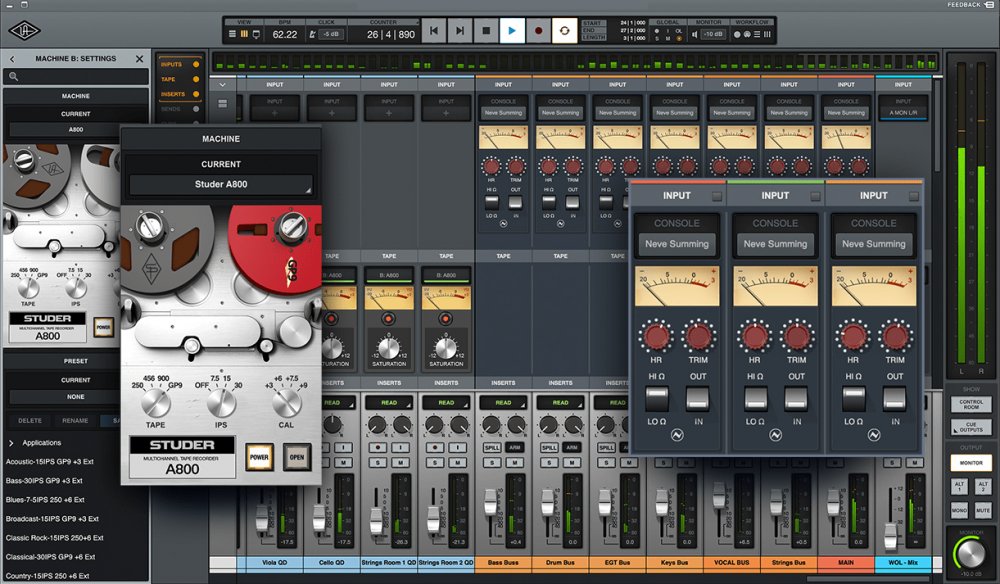Image resolution: width=1000 pixels, height=584 pixels.
Task: Toggle the MONO monitor button
Action: click(x=959, y=511)
